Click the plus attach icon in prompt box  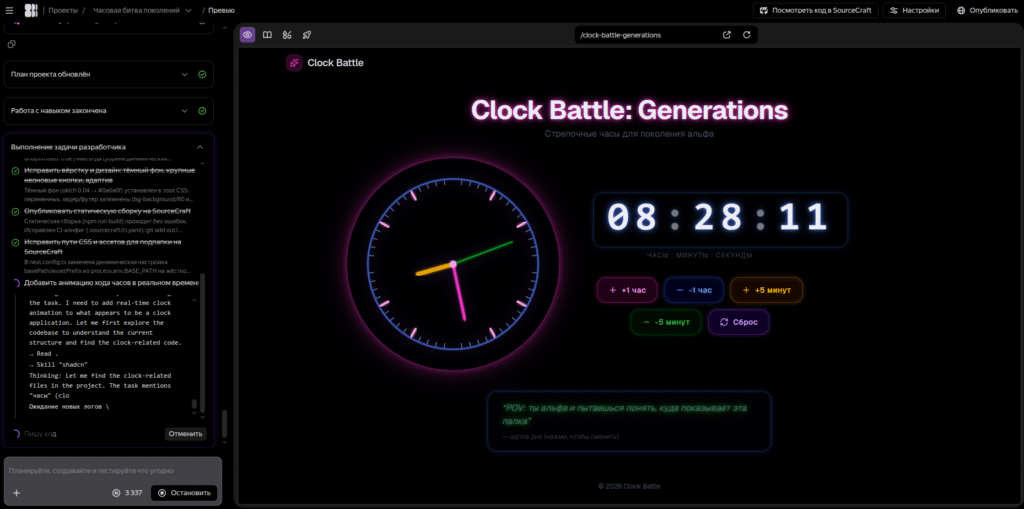pos(16,493)
